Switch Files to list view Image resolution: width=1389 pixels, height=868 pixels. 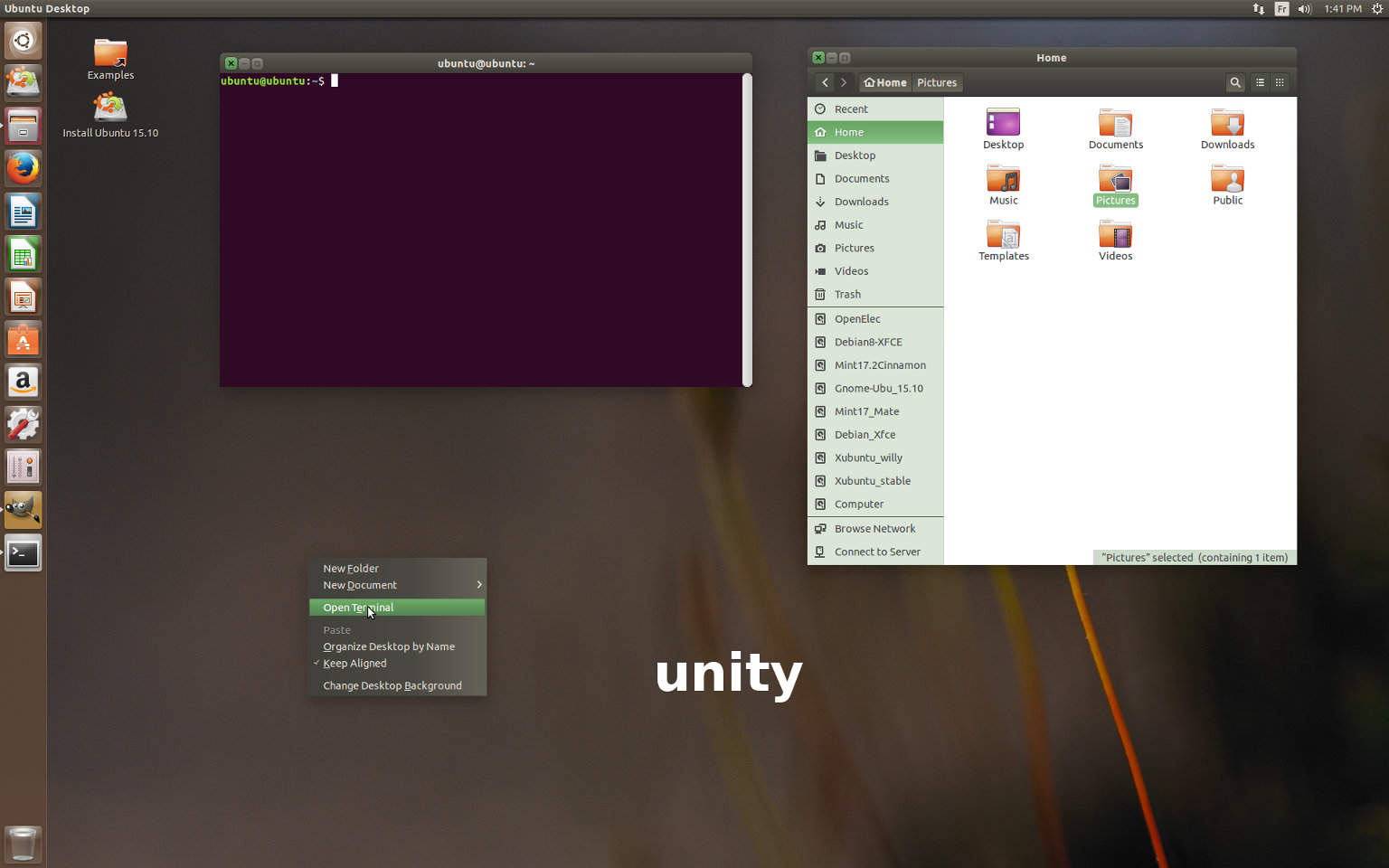coord(1260,82)
